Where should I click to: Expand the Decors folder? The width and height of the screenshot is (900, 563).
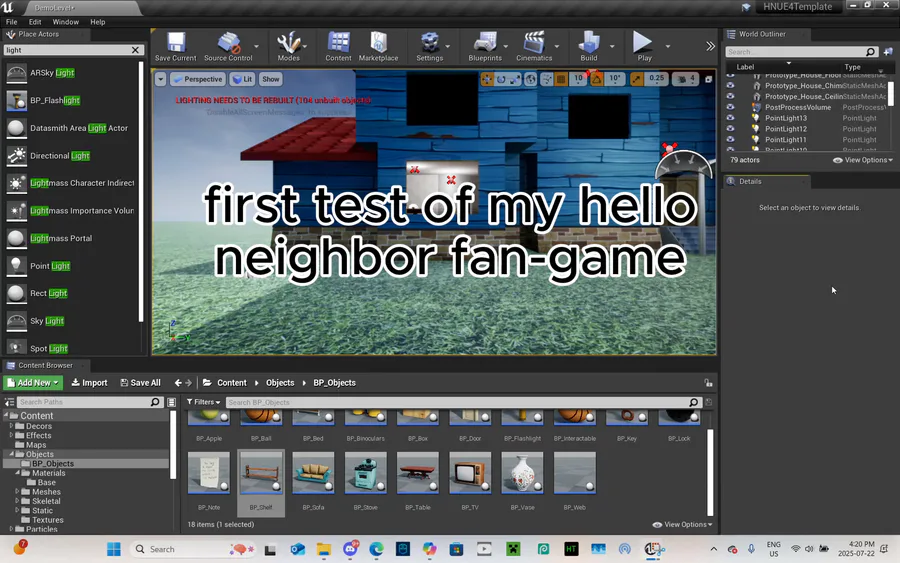click(11, 426)
